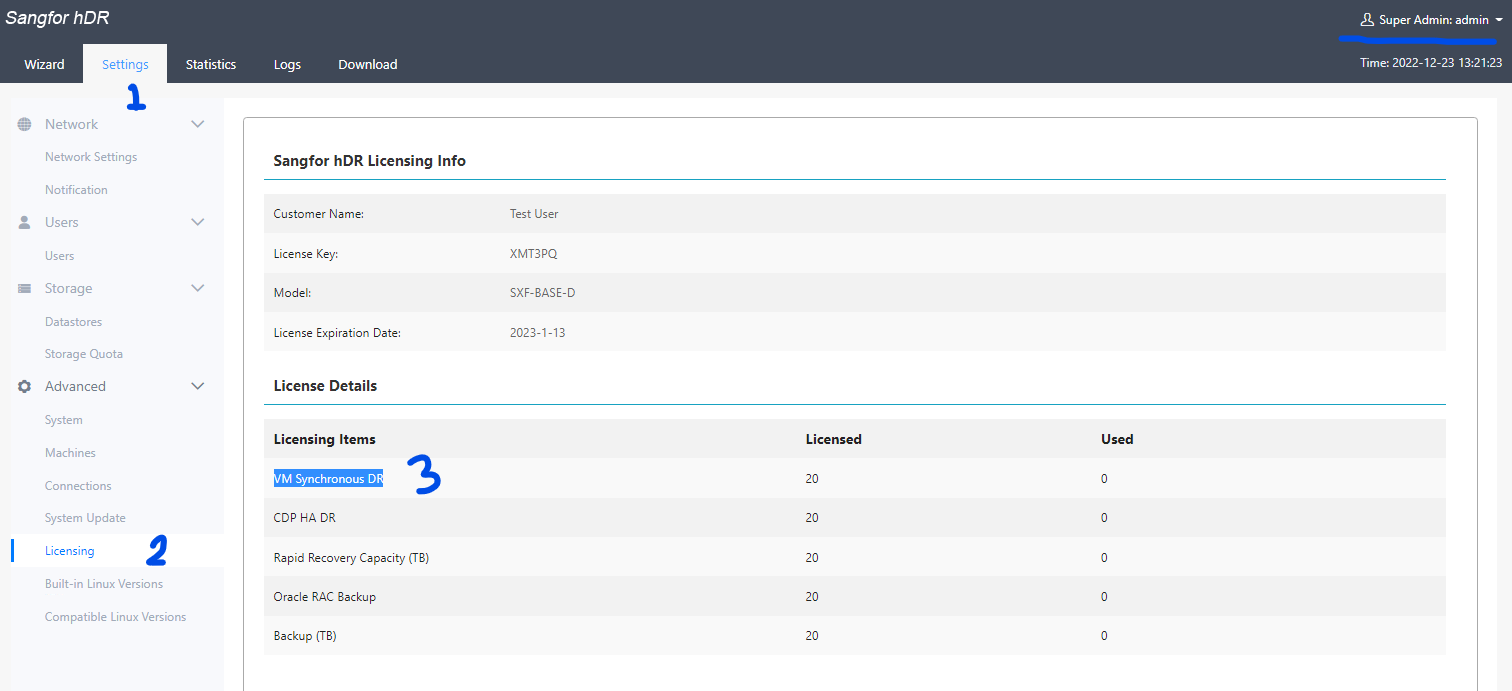Image resolution: width=1512 pixels, height=691 pixels.
Task: Open Datastores under Storage
Action: [x=73, y=322]
